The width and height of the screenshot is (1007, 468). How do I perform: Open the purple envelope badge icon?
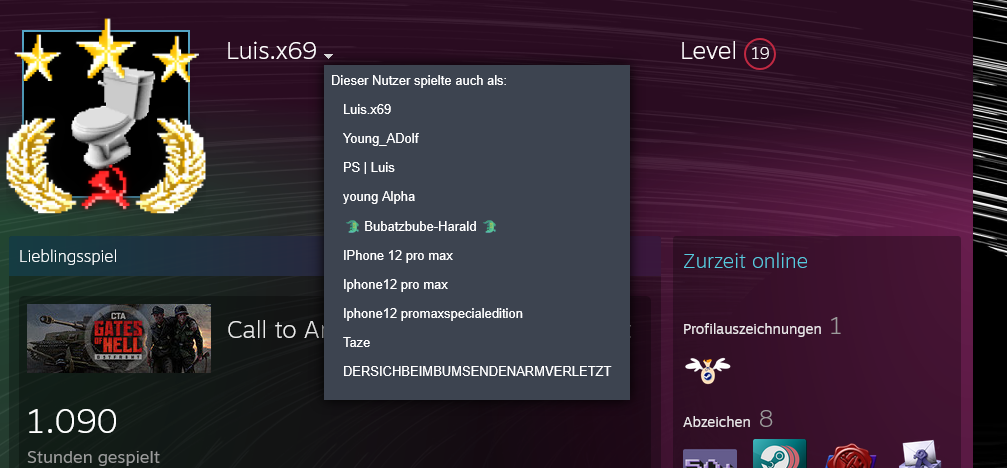click(918, 455)
